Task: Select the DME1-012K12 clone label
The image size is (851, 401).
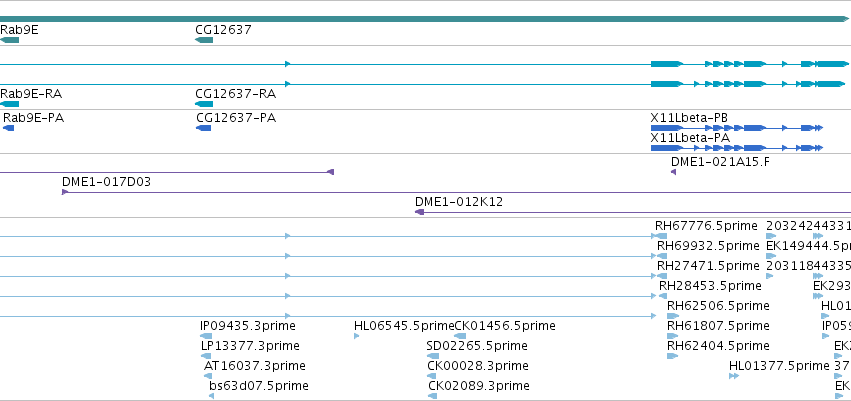Action: [x=459, y=202]
